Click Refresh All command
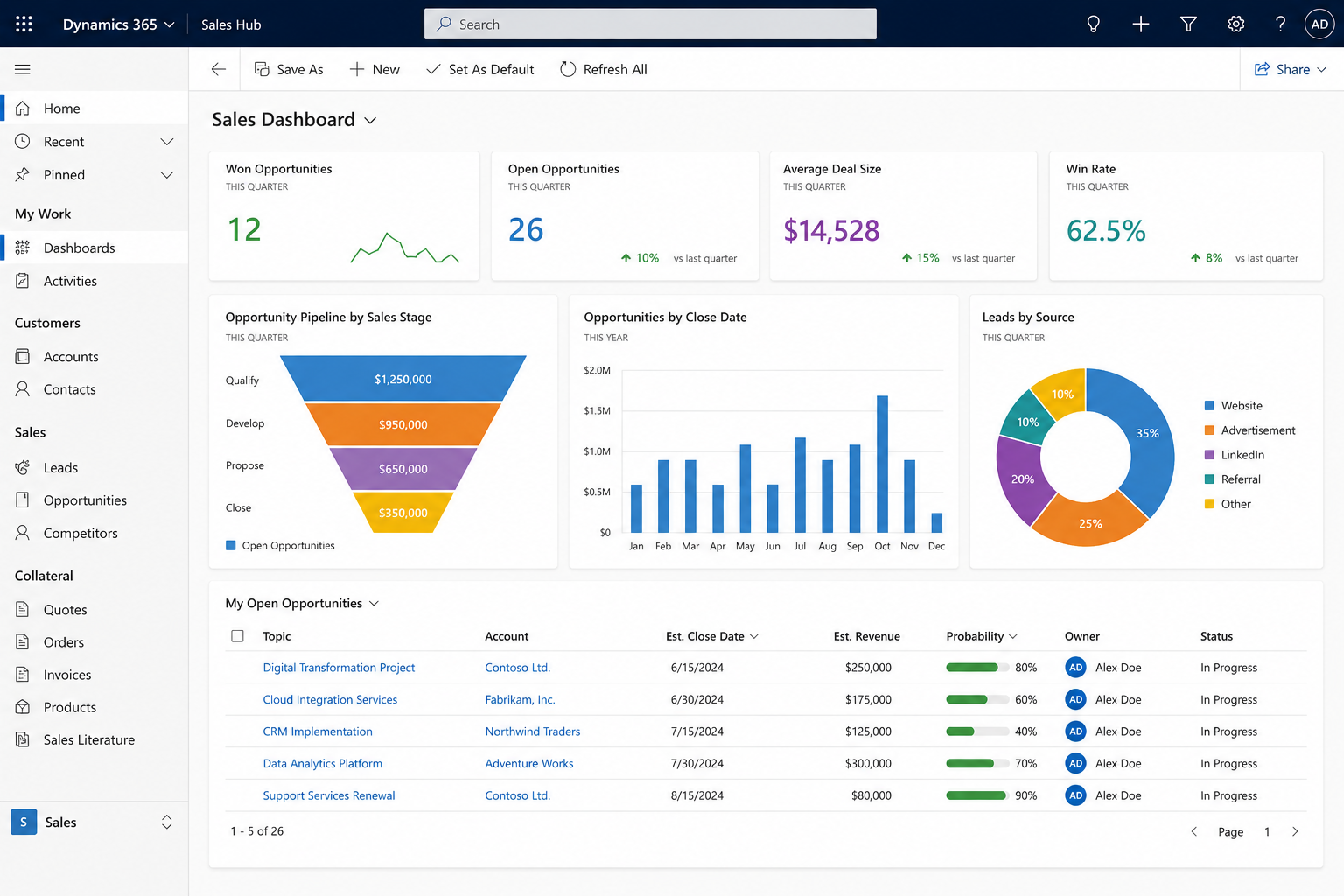 (x=604, y=69)
